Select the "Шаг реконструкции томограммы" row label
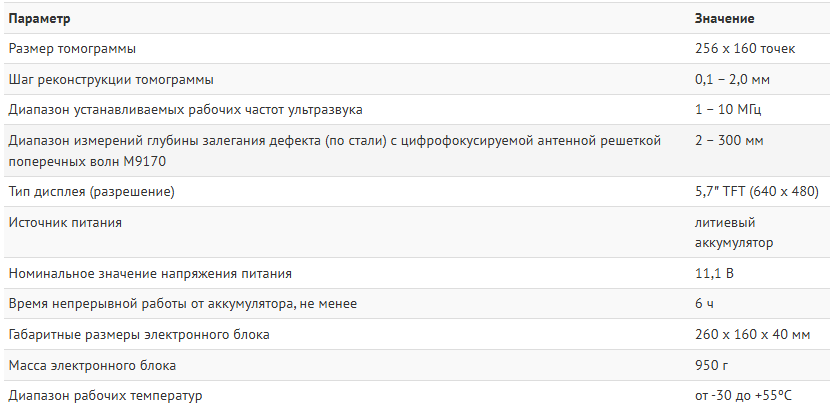Image resolution: width=834 pixels, height=410 pixels. [x=110, y=79]
